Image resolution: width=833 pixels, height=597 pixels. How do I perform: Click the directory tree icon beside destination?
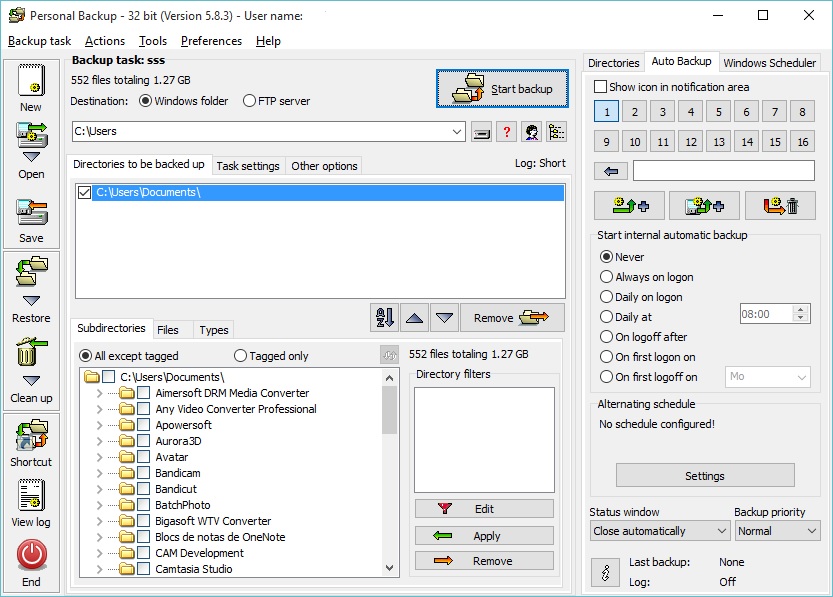557,132
